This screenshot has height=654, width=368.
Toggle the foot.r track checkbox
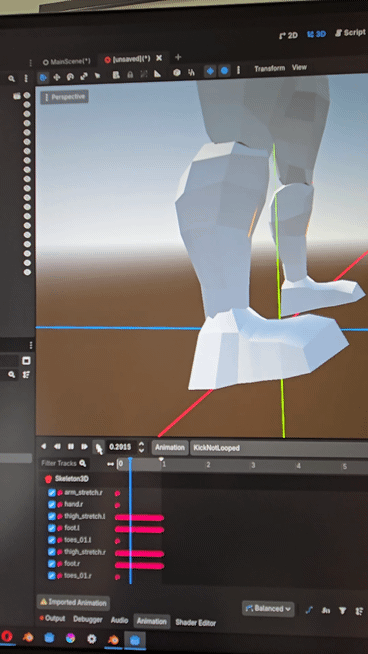[52, 564]
